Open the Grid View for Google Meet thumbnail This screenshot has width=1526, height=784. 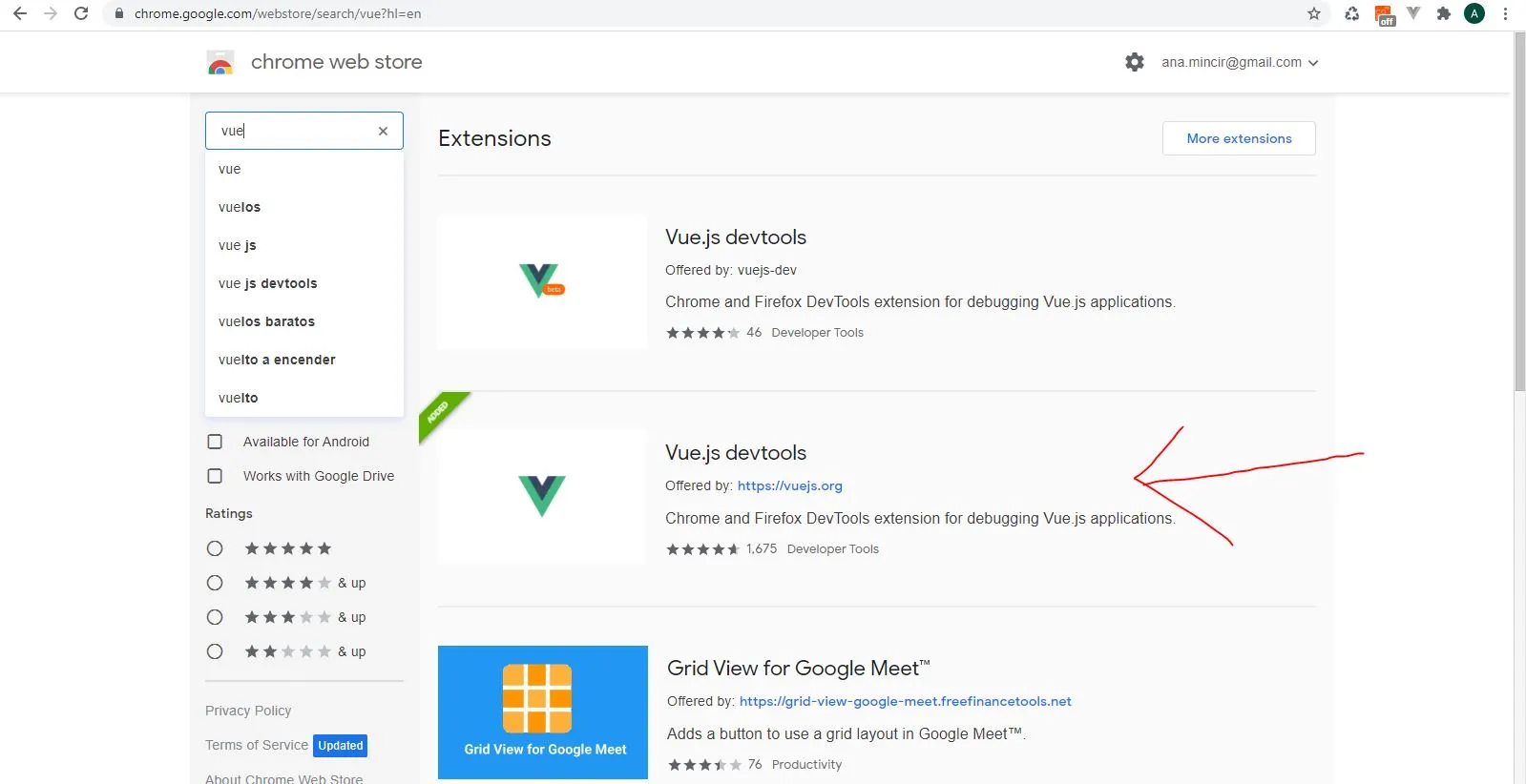542,712
